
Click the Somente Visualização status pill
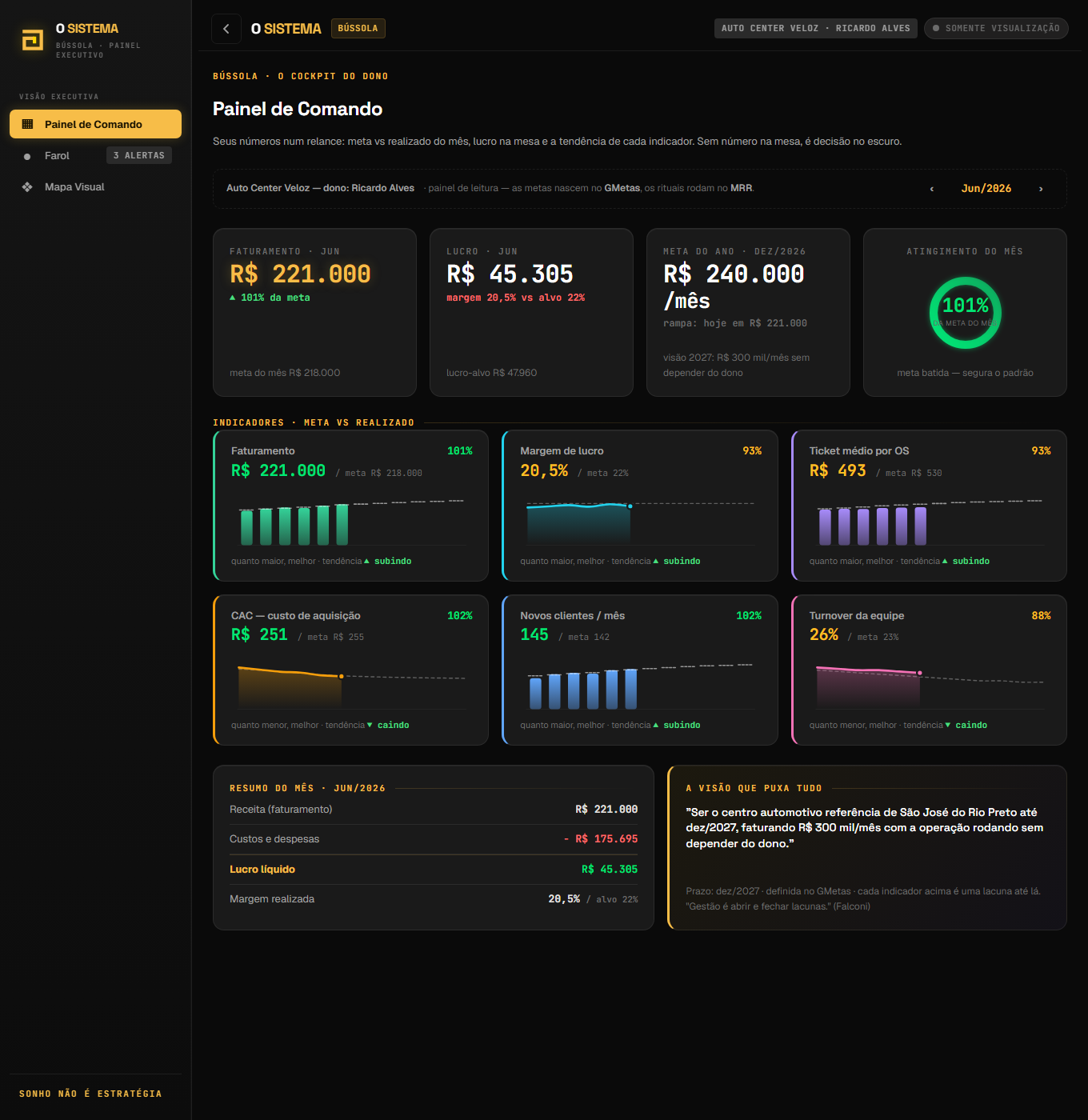click(x=996, y=28)
